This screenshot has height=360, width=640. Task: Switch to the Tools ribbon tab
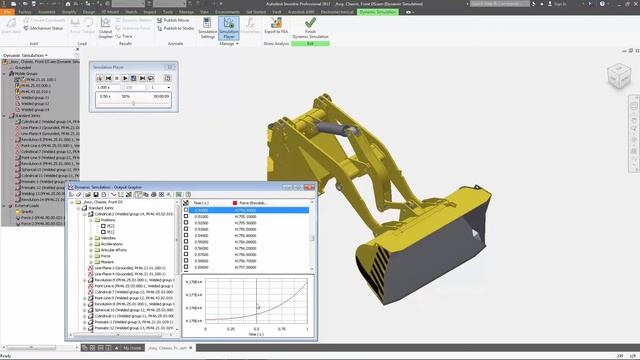[x=168, y=12]
